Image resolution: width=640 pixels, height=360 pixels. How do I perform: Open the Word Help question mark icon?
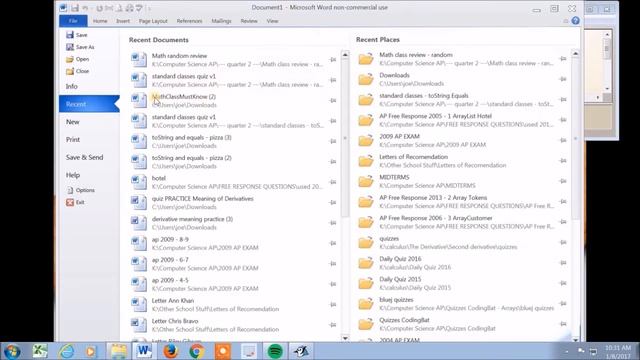[x=576, y=20]
